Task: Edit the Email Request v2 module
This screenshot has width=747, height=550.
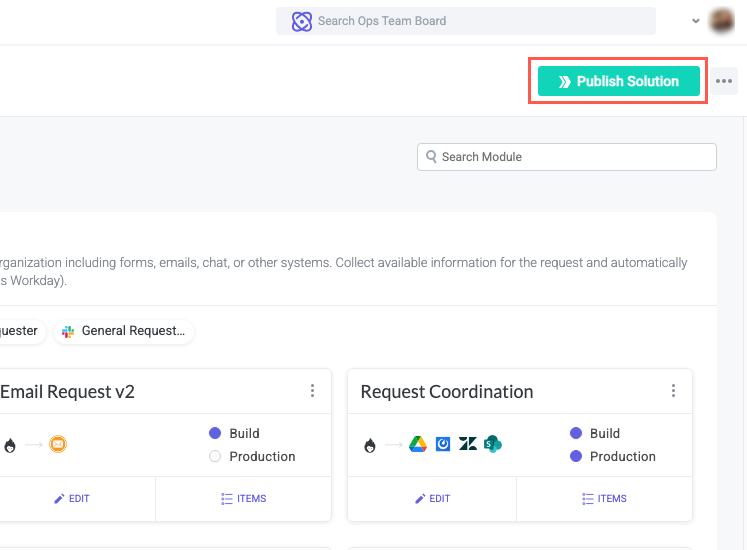Action: click(72, 499)
